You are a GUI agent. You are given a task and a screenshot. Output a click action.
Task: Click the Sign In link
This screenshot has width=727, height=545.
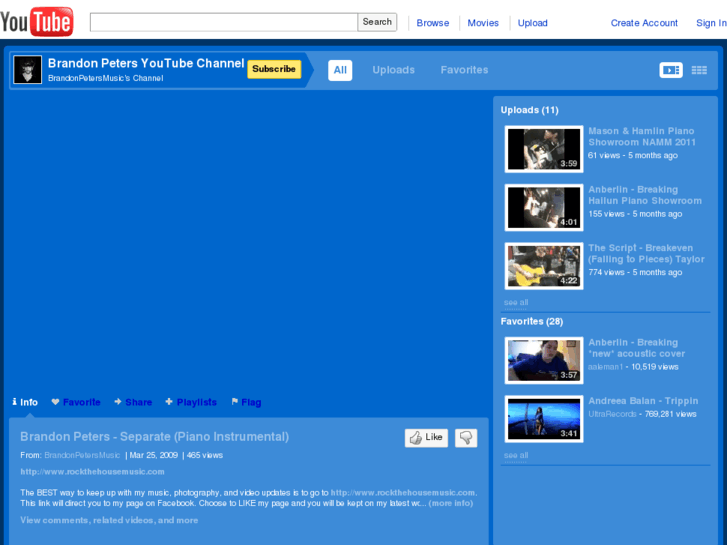(711, 23)
